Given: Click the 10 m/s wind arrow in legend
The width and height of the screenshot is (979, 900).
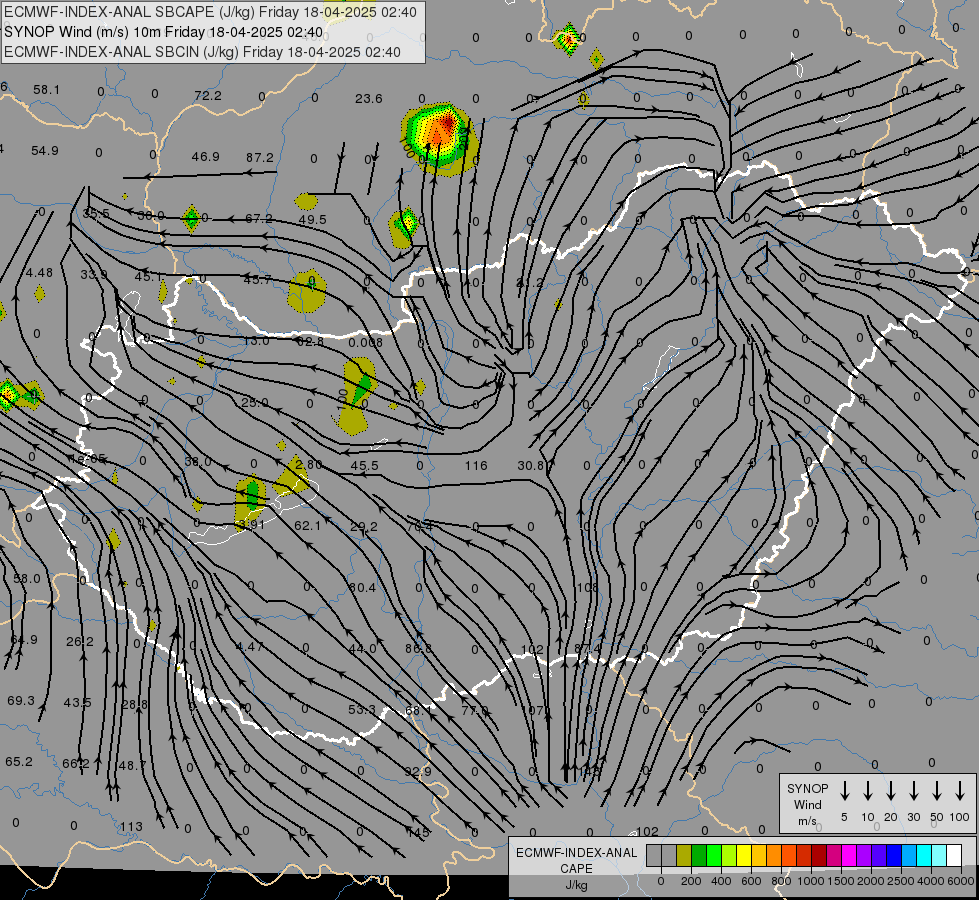Looking at the screenshot, I should pyautogui.click(x=868, y=791).
